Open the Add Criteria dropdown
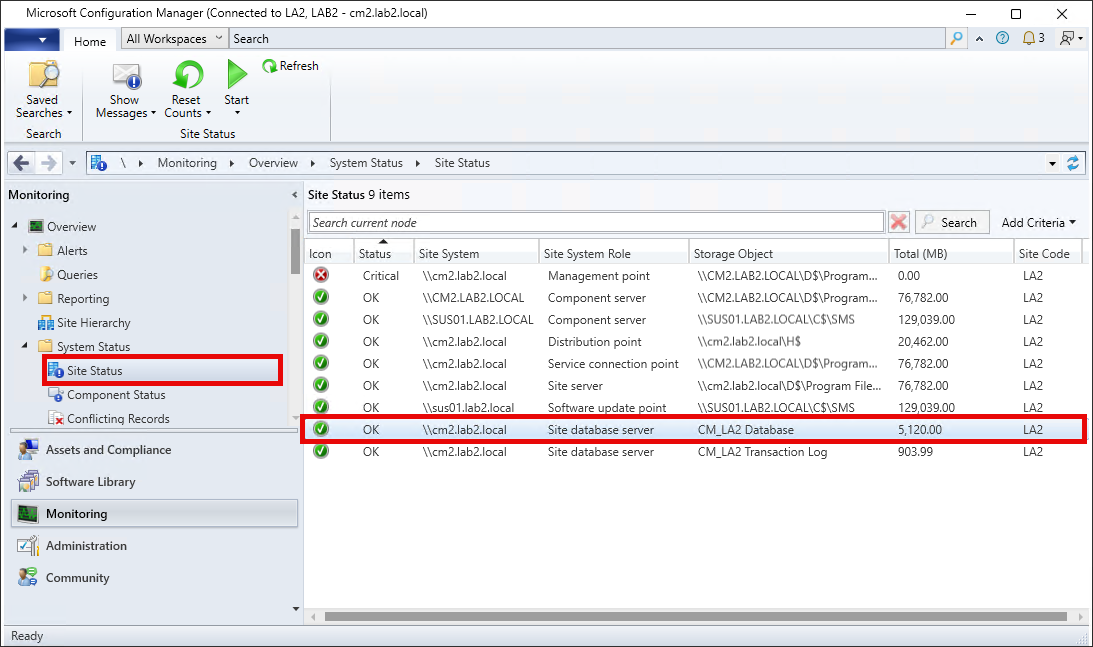The height and width of the screenshot is (647, 1093). click(x=1038, y=221)
